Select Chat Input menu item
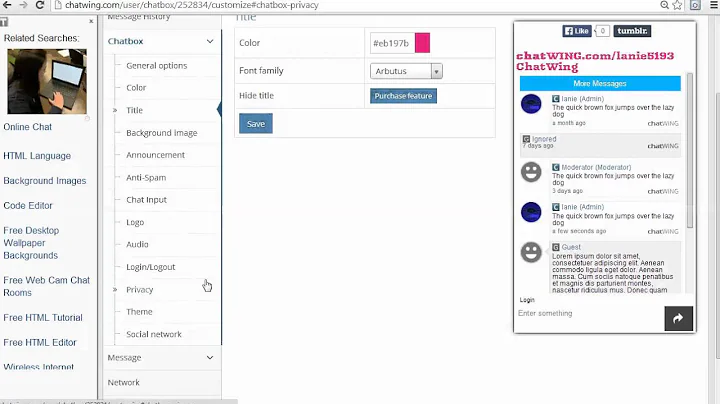The width and height of the screenshot is (720, 404). (146, 200)
